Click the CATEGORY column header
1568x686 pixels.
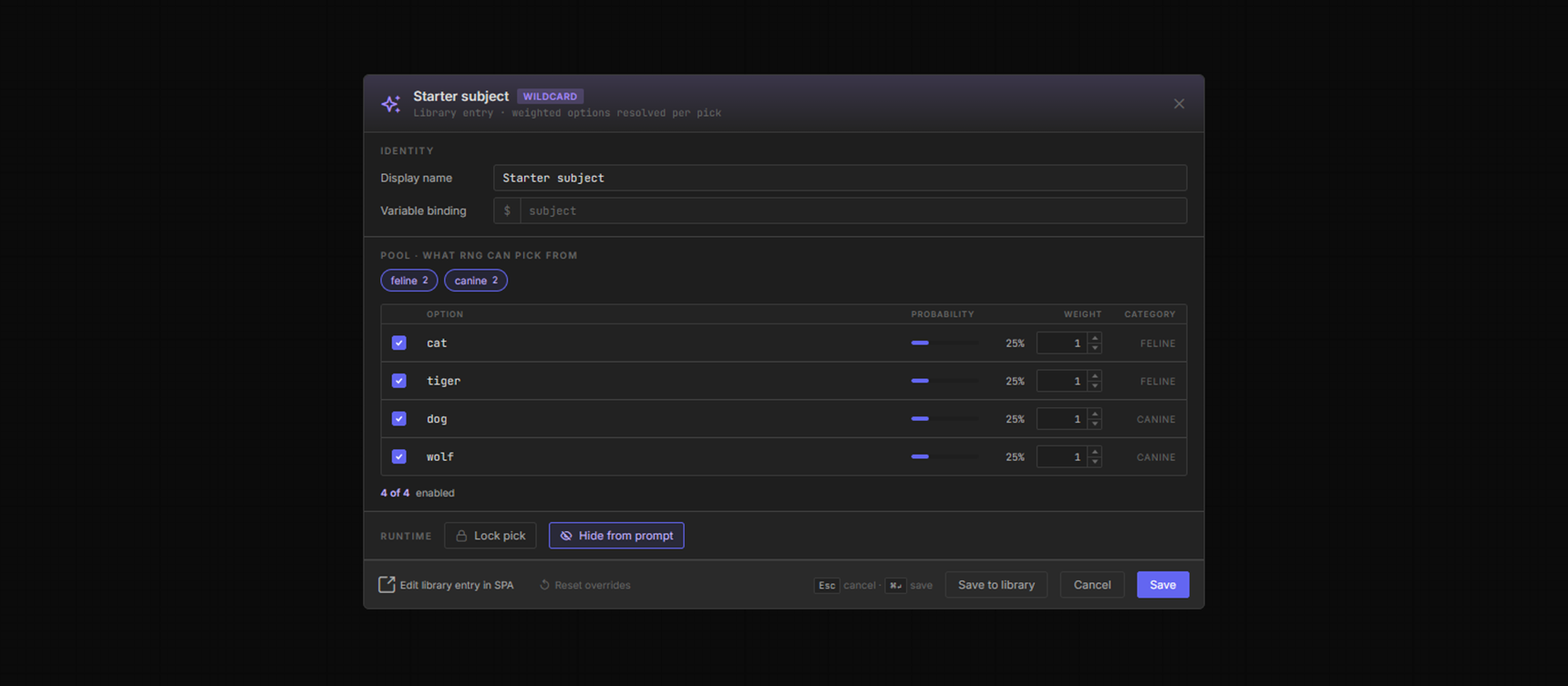[x=1150, y=314]
